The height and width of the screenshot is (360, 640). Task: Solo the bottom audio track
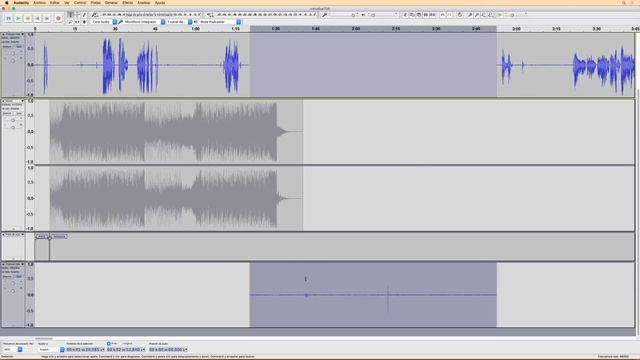point(19,277)
